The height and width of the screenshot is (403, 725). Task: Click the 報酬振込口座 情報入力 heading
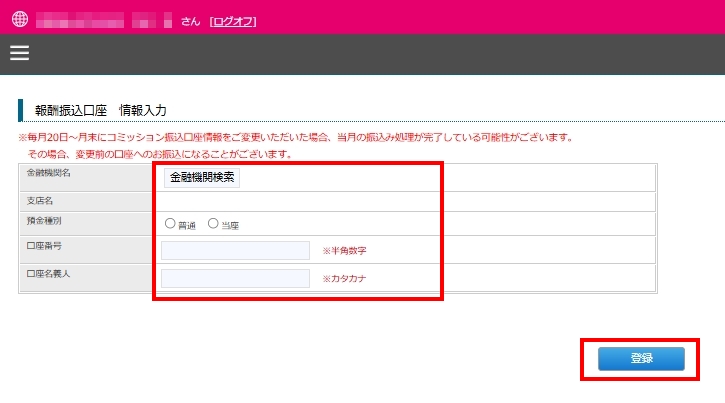coord(101,110)
